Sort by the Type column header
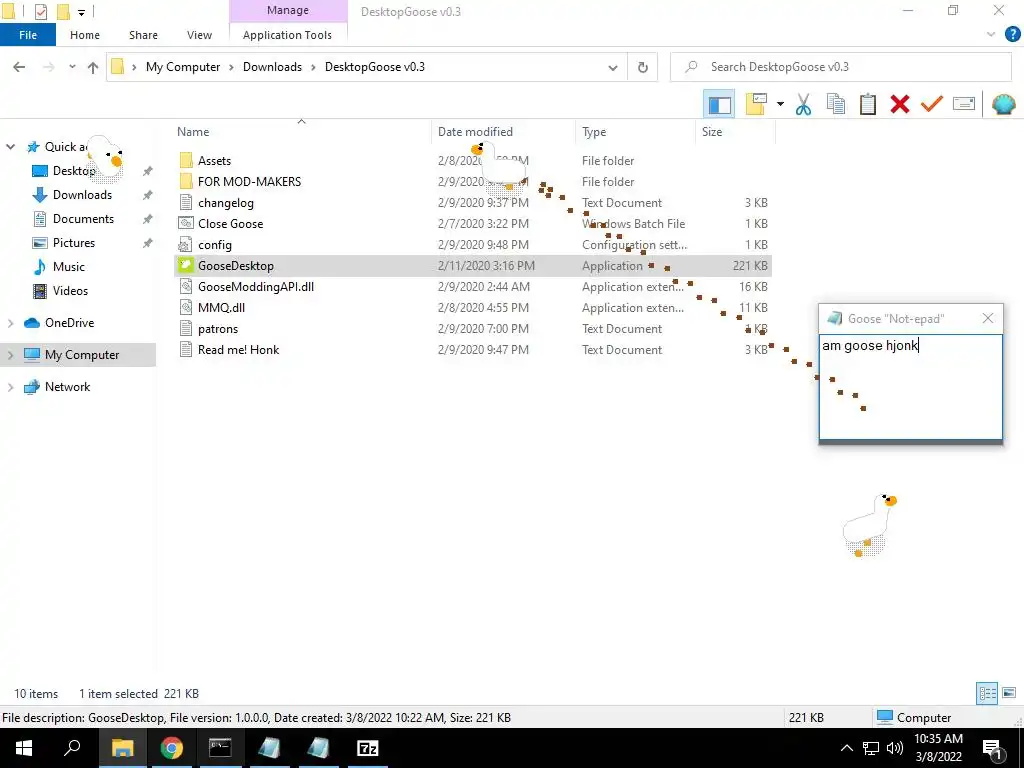Viewport: 1024px width, 768px height. pos(594,132)
